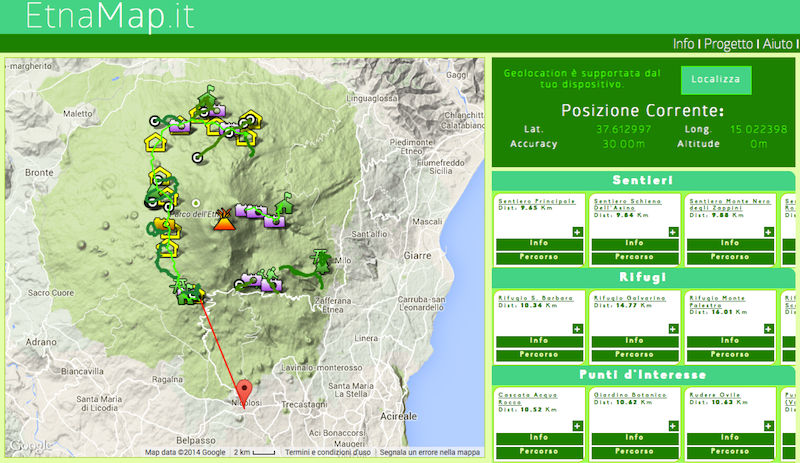Show Percorso for Rudere Ovile
This screenshot has width=800, height=463.
[x=730, y=451]
